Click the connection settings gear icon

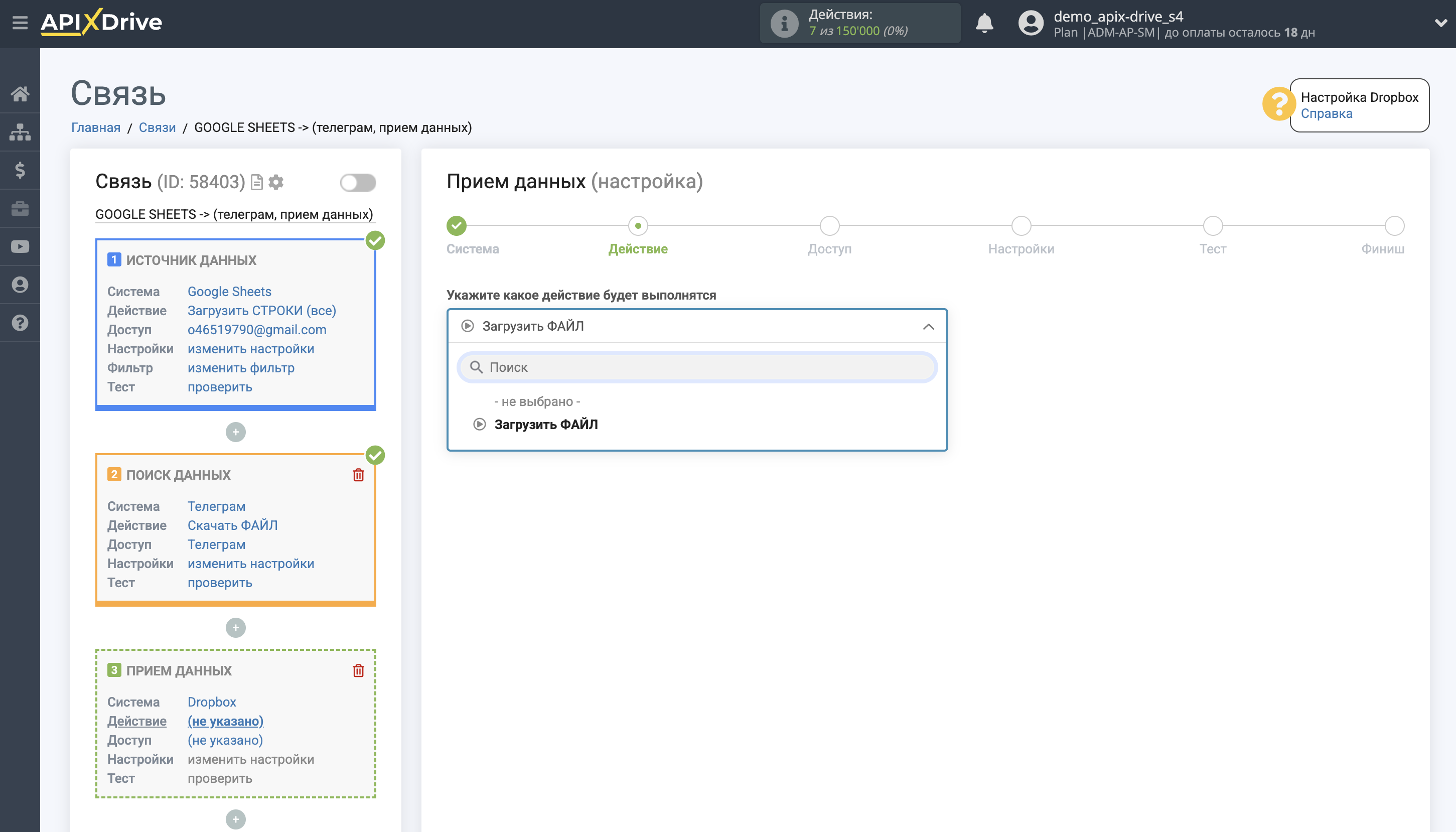coord(276,182)
